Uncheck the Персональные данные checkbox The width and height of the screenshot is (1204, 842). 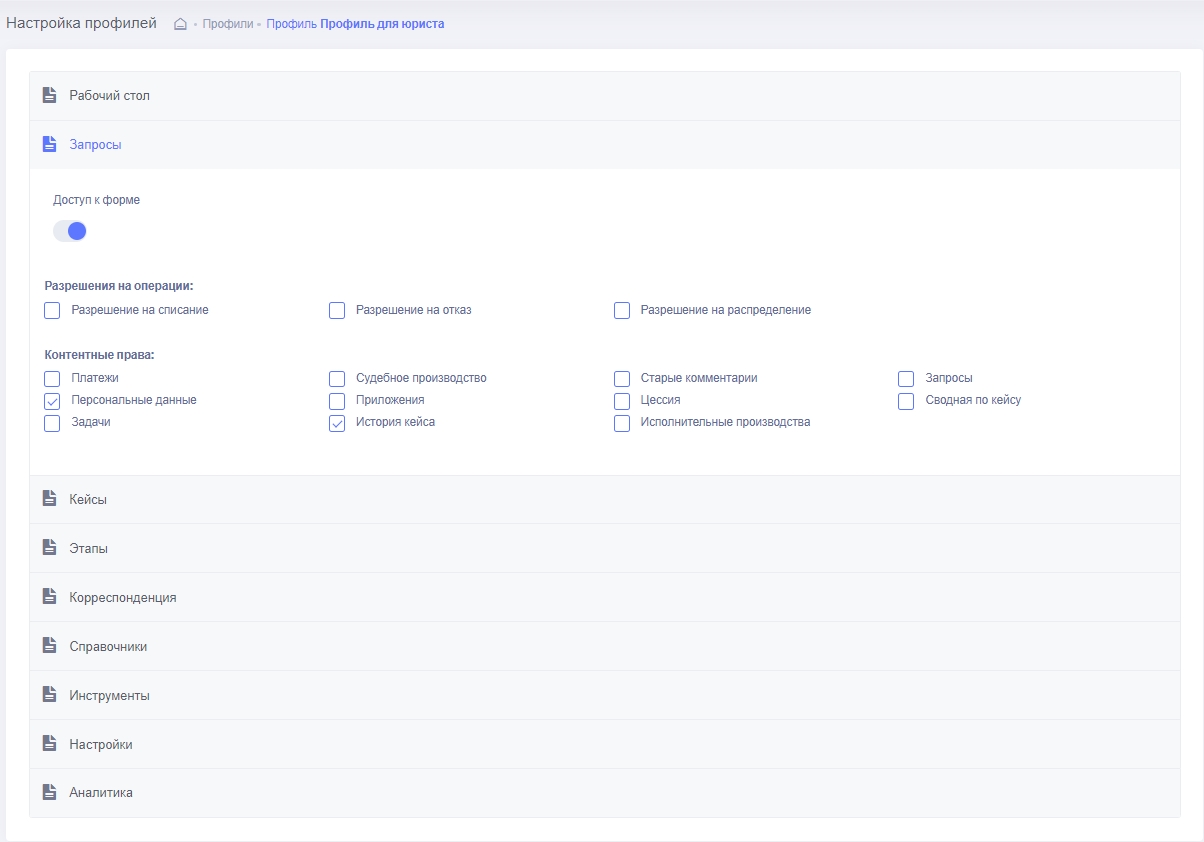tap(52, 401)
